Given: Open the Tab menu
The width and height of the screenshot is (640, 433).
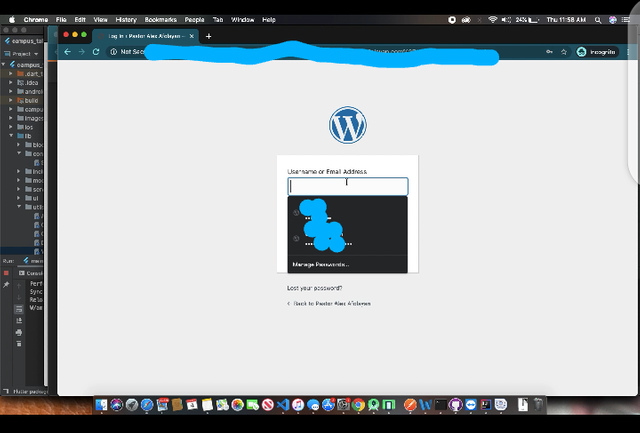Looking at the screenshot, I should point(218,20).
